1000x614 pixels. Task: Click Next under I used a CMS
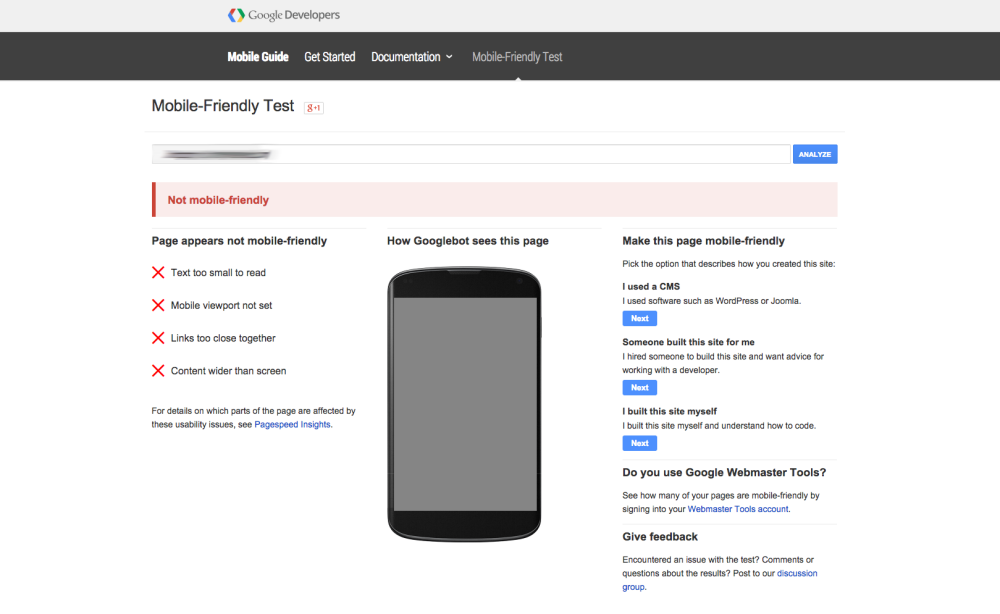point(640,318)
